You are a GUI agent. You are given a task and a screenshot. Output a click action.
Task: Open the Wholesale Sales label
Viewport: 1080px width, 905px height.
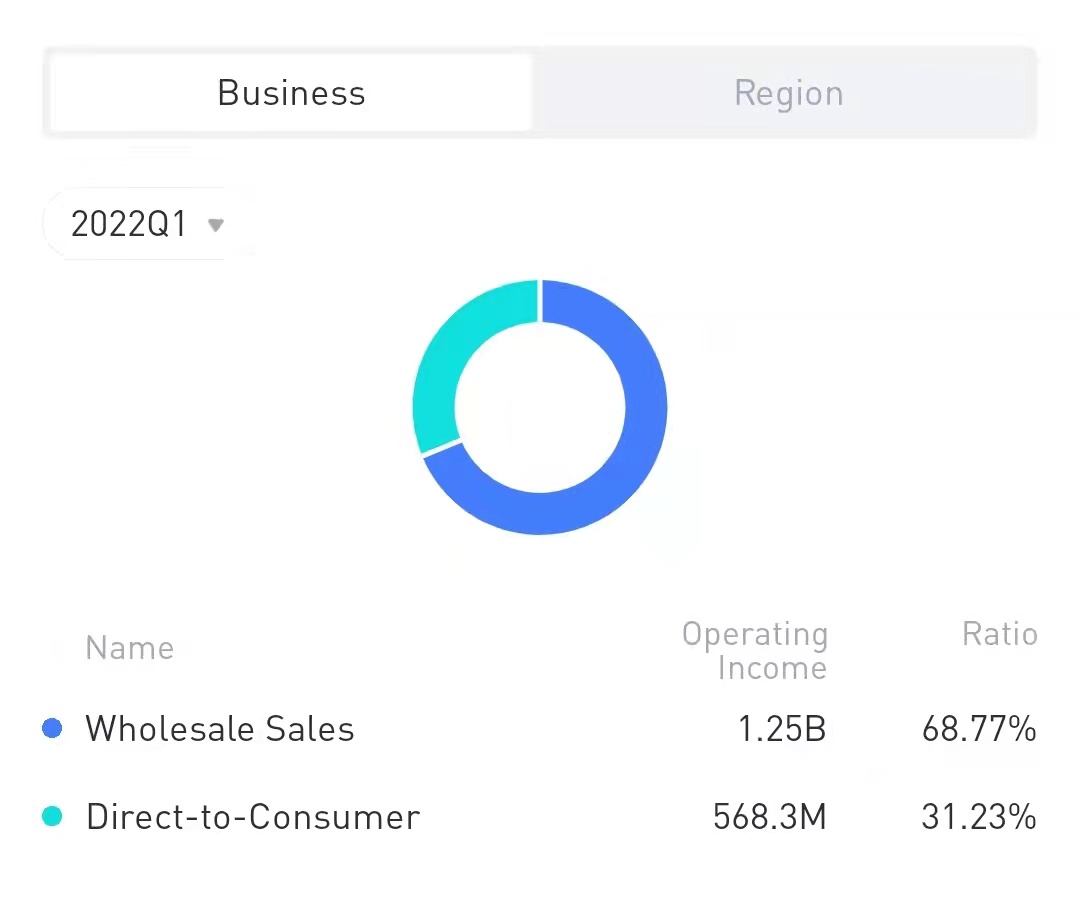pyautogui.click(x=220, y=729)
